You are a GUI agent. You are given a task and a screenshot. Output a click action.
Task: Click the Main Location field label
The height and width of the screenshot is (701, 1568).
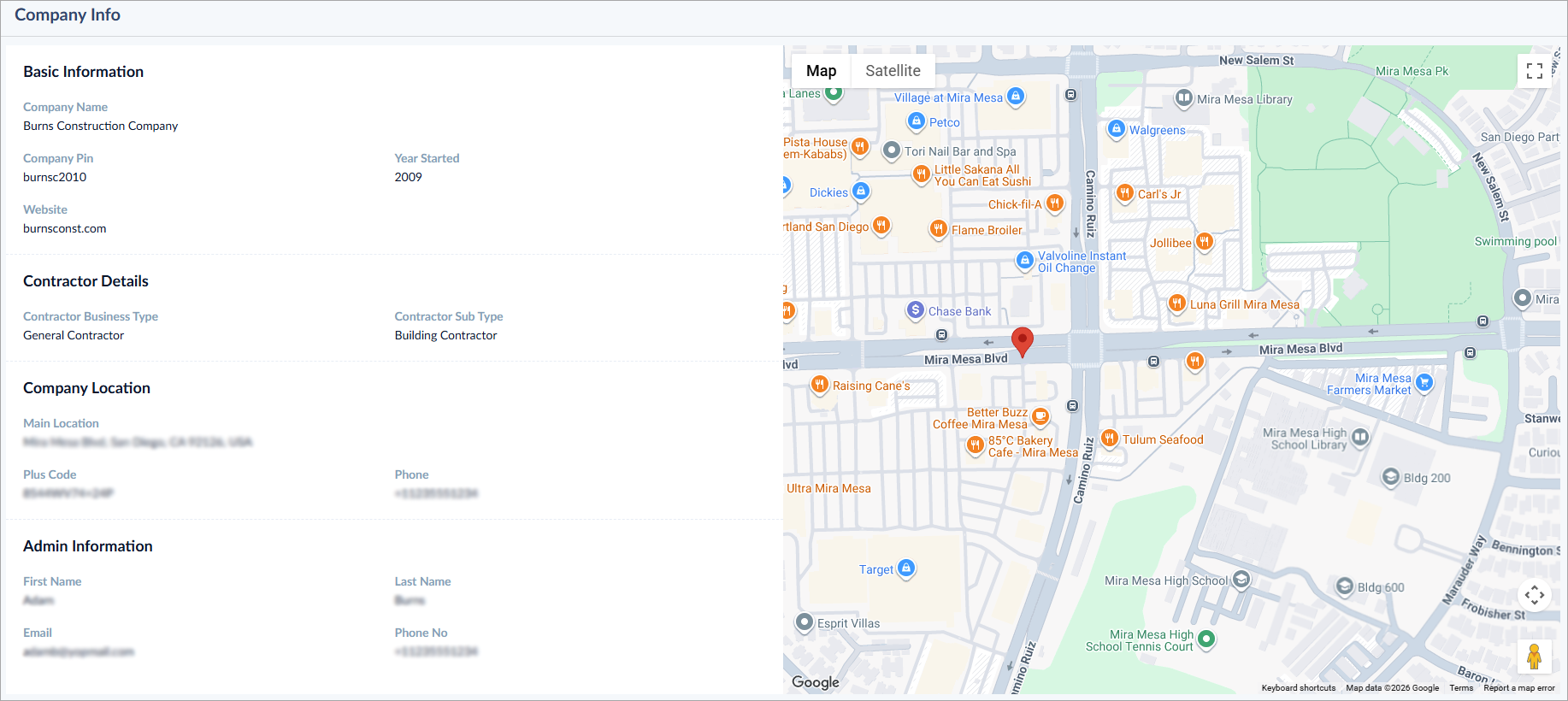61,423
